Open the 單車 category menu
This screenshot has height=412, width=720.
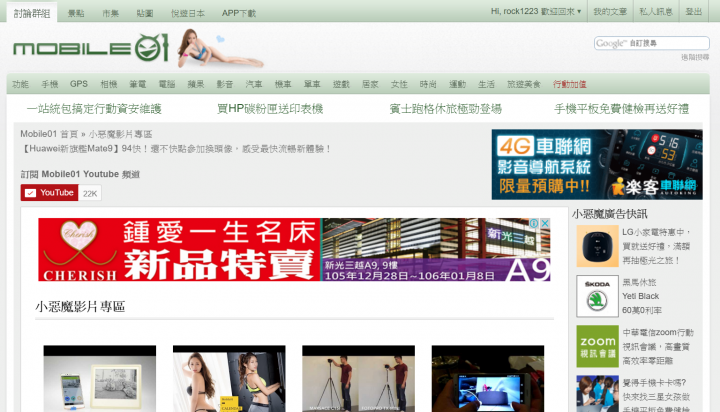(312, 84)
